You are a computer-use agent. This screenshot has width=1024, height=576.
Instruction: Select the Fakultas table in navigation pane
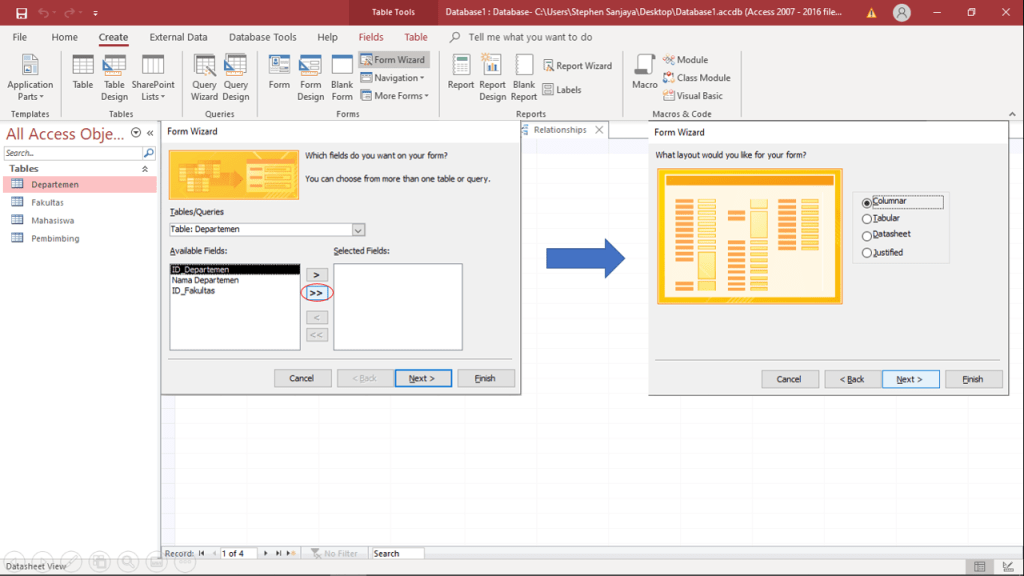pos(47,202)
